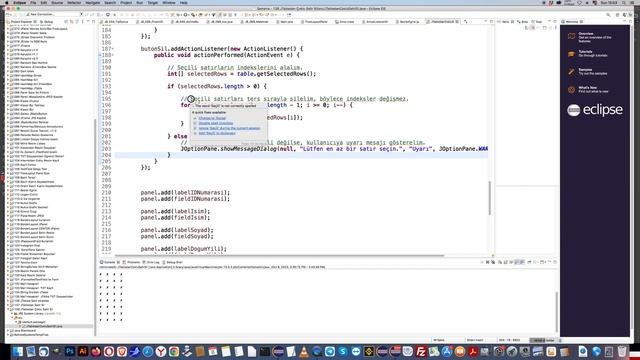Switch to the Debug view tab

pyautogui.click(x=47, y=22)
